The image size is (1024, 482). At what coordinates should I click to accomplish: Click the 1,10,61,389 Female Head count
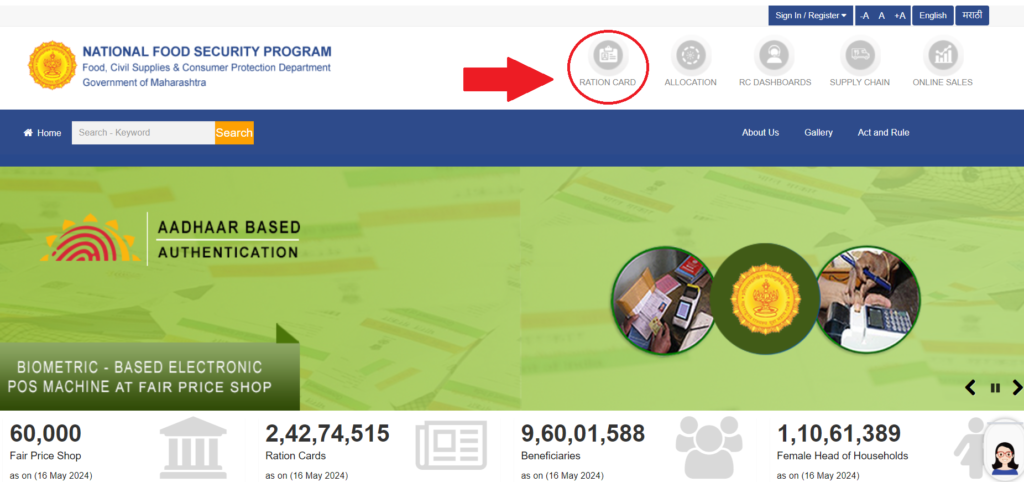pos(839,433)
